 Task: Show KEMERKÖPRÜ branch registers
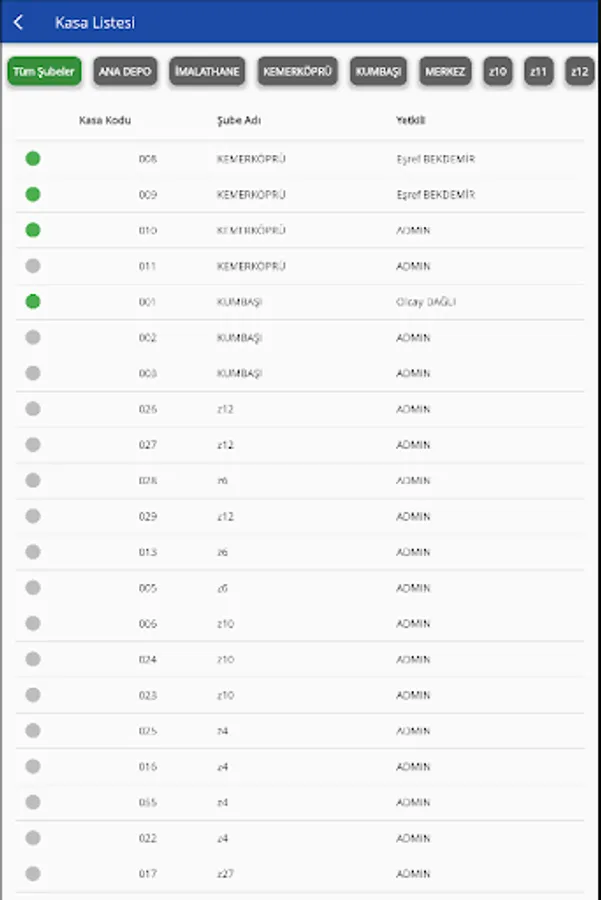point(297,72)
